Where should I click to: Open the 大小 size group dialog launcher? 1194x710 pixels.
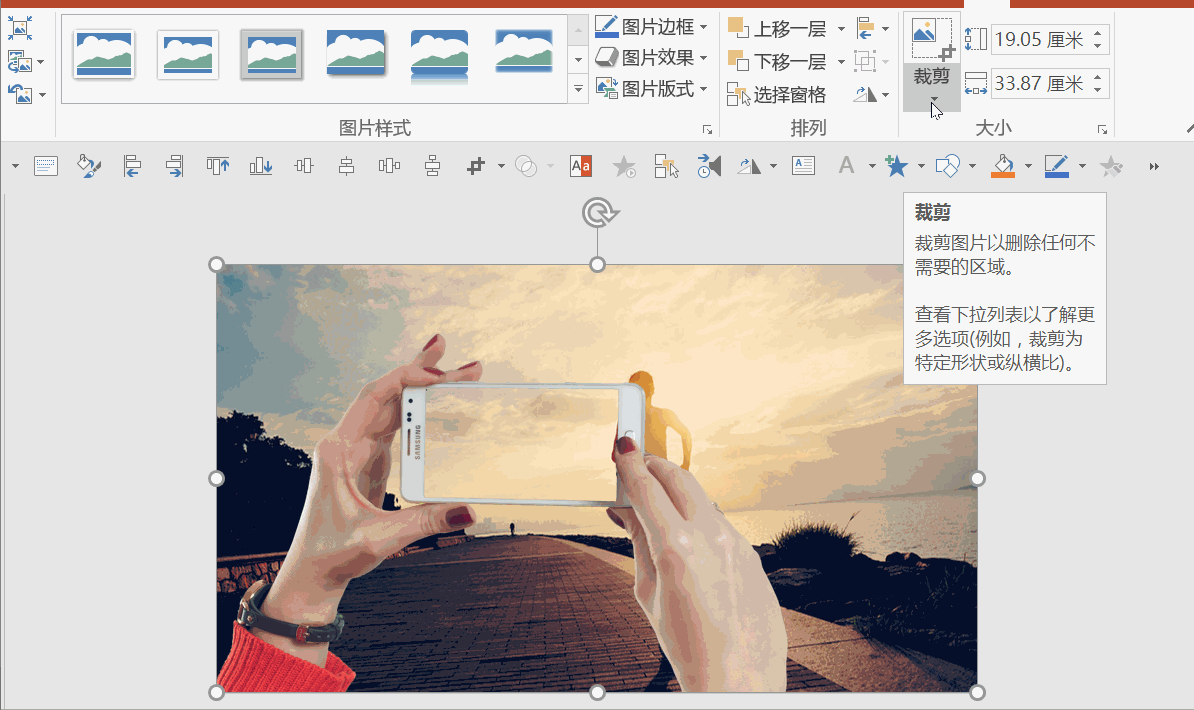click(1102, 130)
